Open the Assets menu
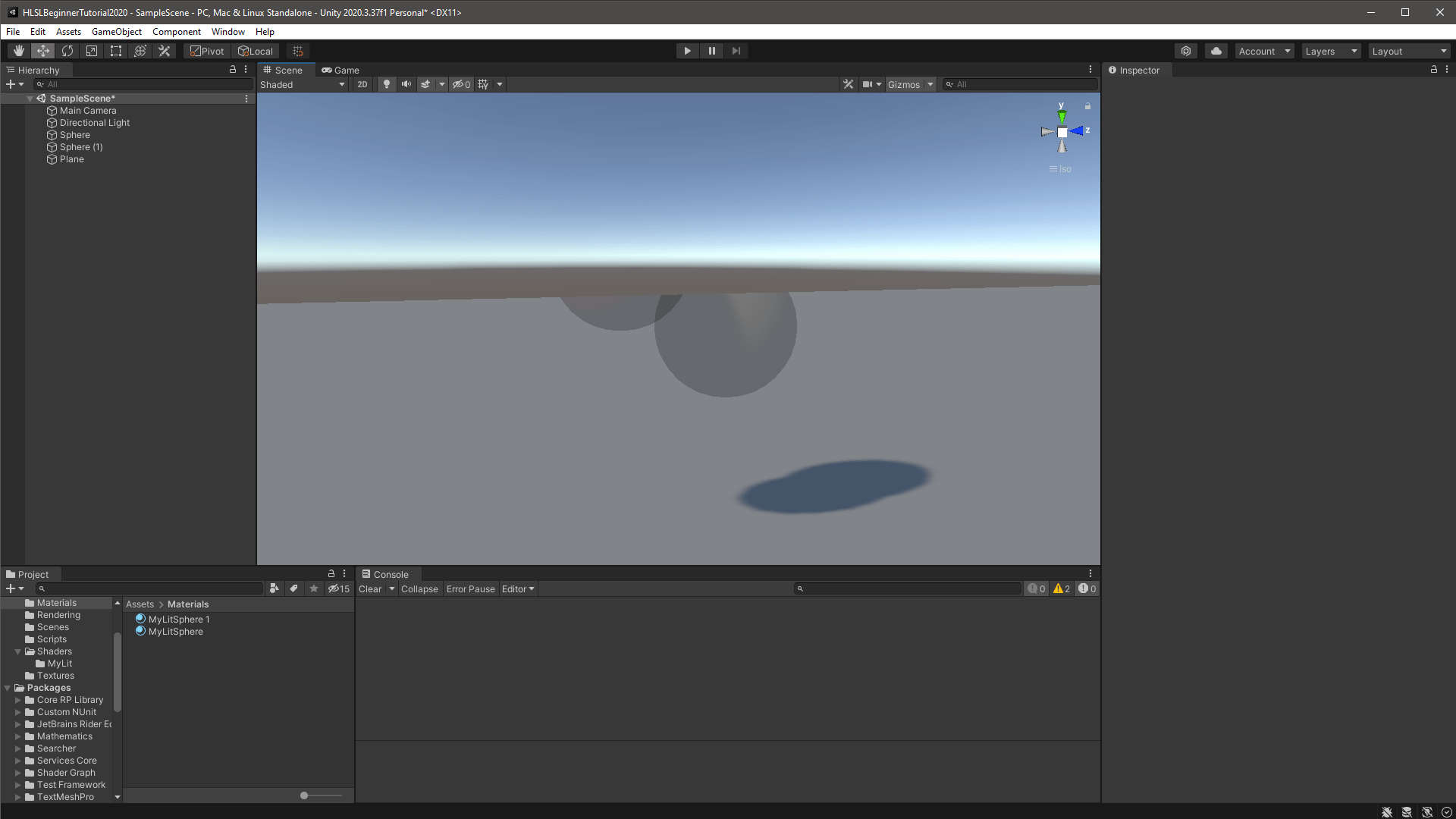Viewport: 1456px width, 819px height. pyautogui.click(x=68, y=32)
